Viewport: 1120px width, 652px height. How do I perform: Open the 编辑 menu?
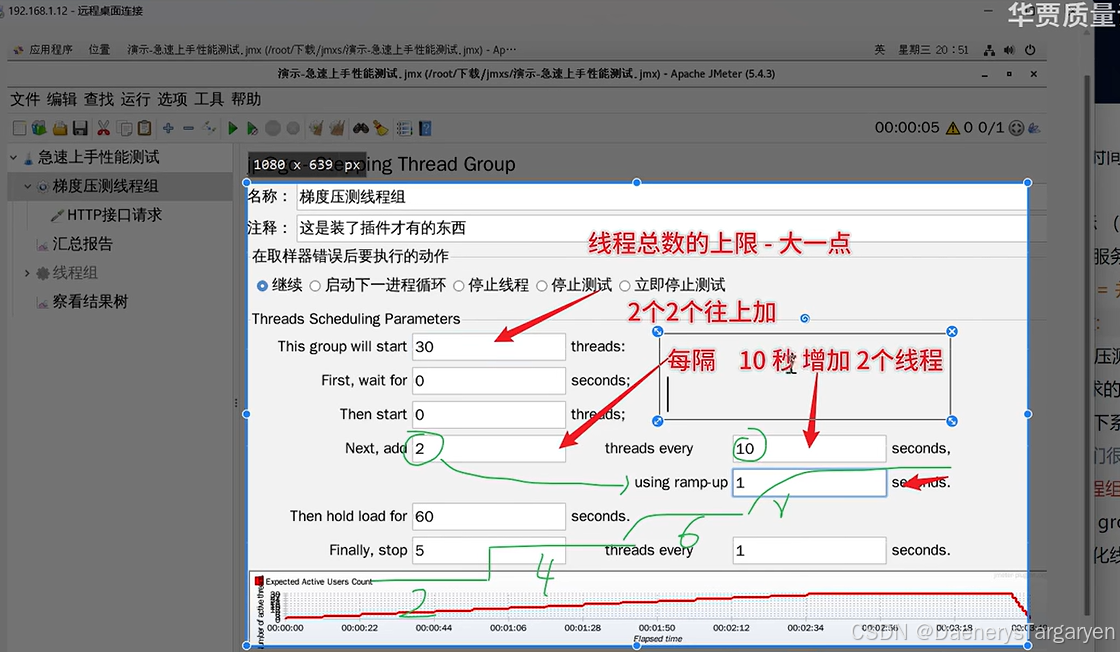pos(61,99)
